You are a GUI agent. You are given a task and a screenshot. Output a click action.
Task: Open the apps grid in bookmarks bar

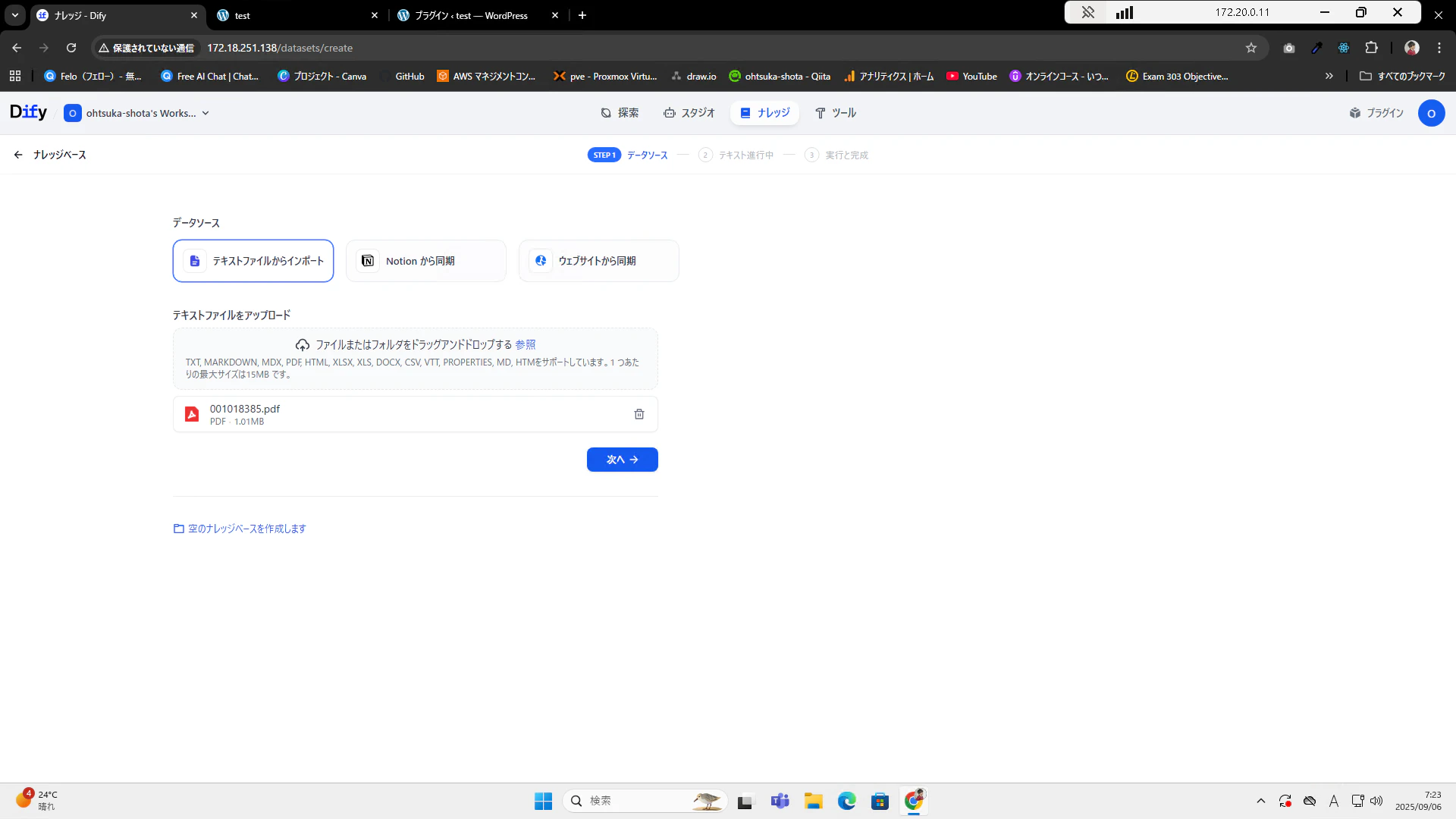[15, 76]
